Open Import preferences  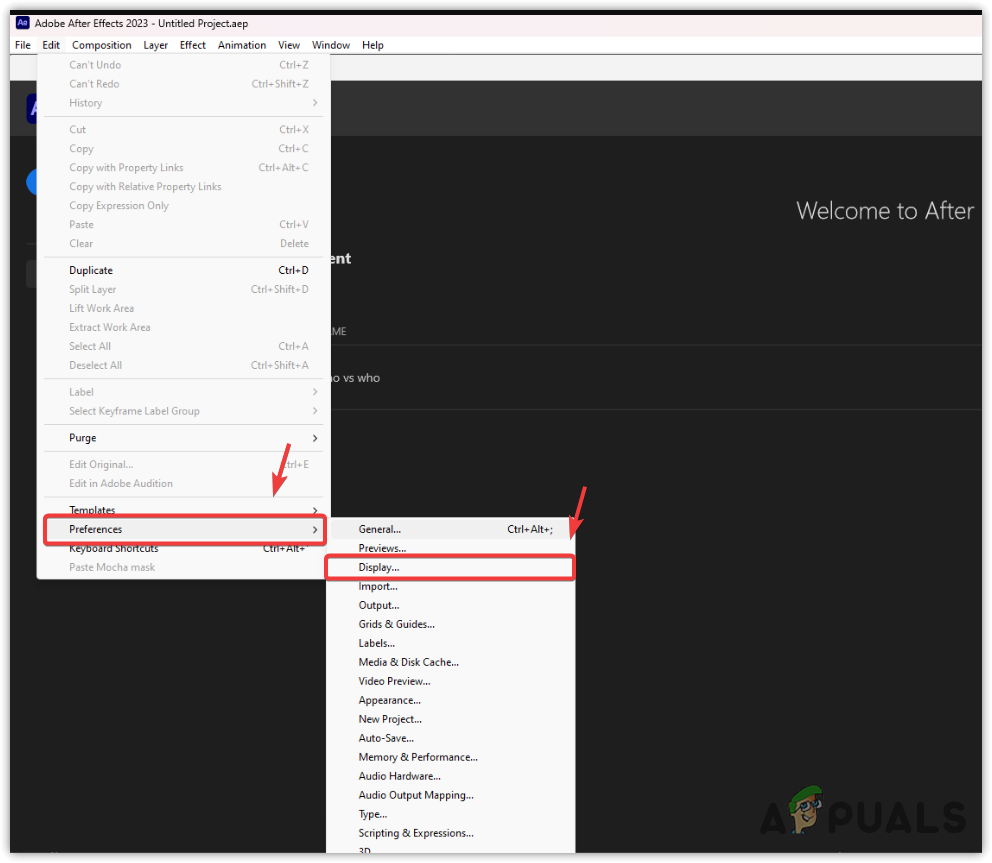(450, 586)
